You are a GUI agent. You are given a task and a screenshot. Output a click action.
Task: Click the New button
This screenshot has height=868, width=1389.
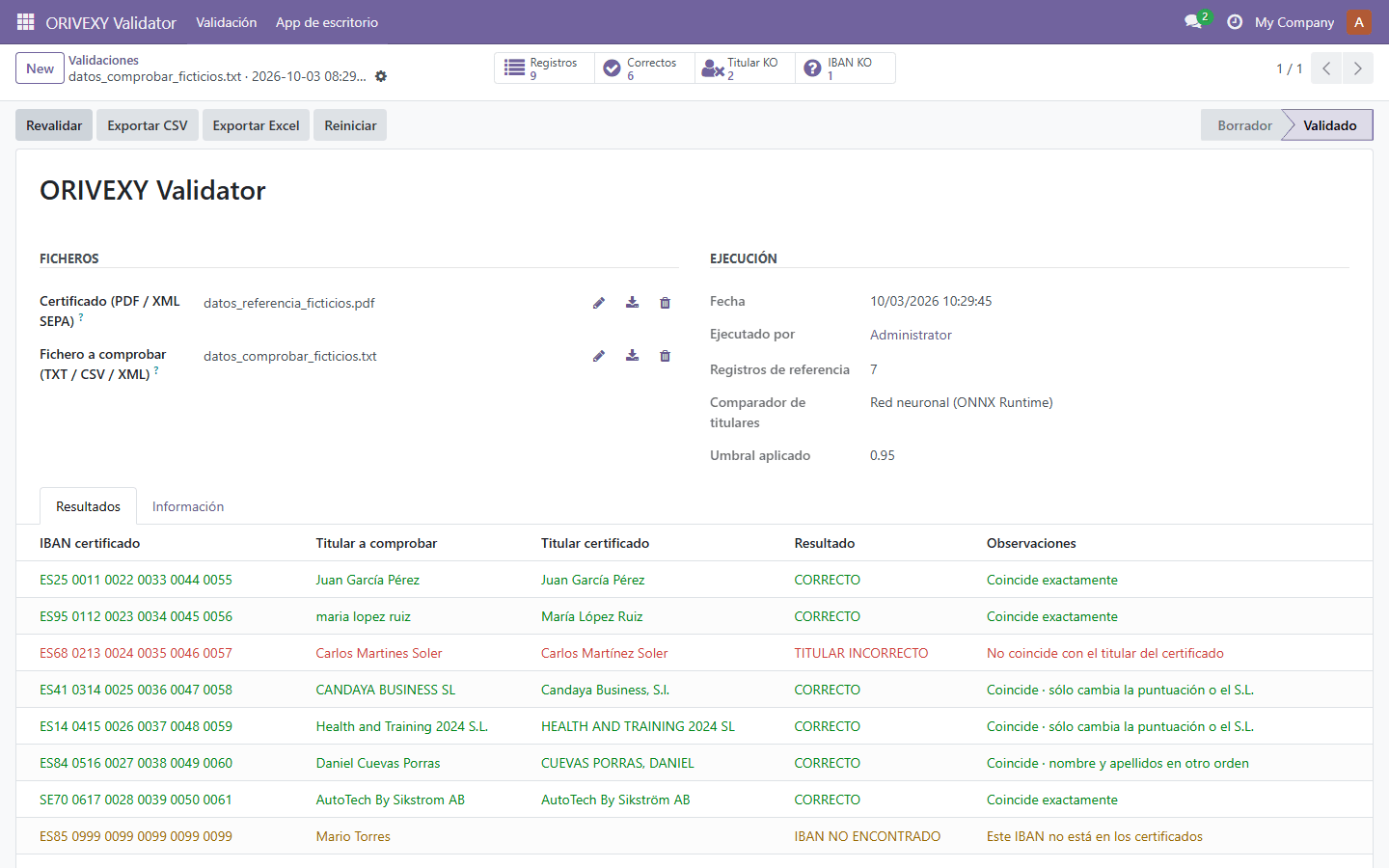pos(40,68)
